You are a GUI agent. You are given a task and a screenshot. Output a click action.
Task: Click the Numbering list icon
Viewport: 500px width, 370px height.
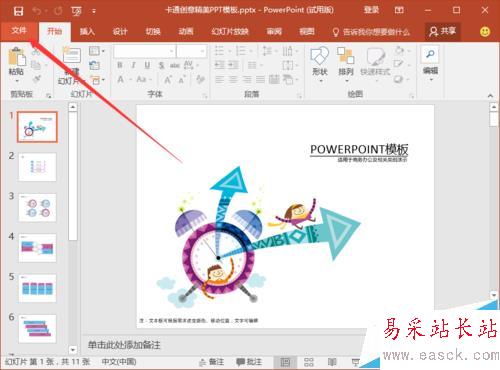[x=240, y=51]
